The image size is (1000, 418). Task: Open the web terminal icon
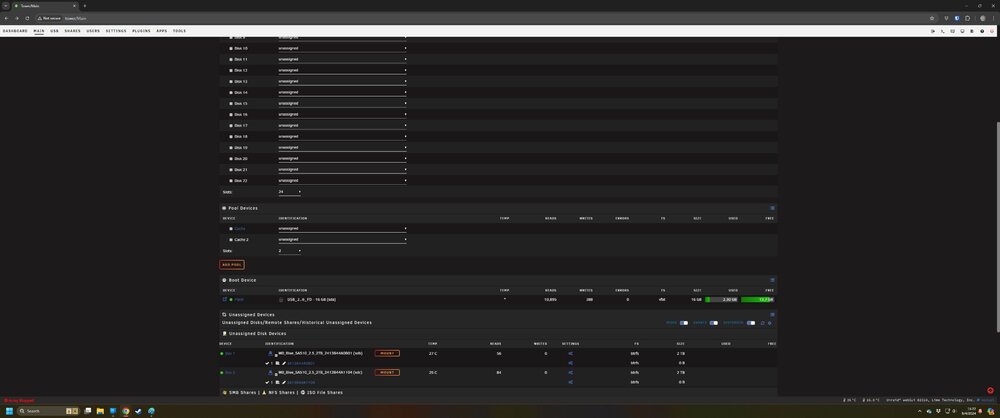pyautogui.click(x=943, y=31)
